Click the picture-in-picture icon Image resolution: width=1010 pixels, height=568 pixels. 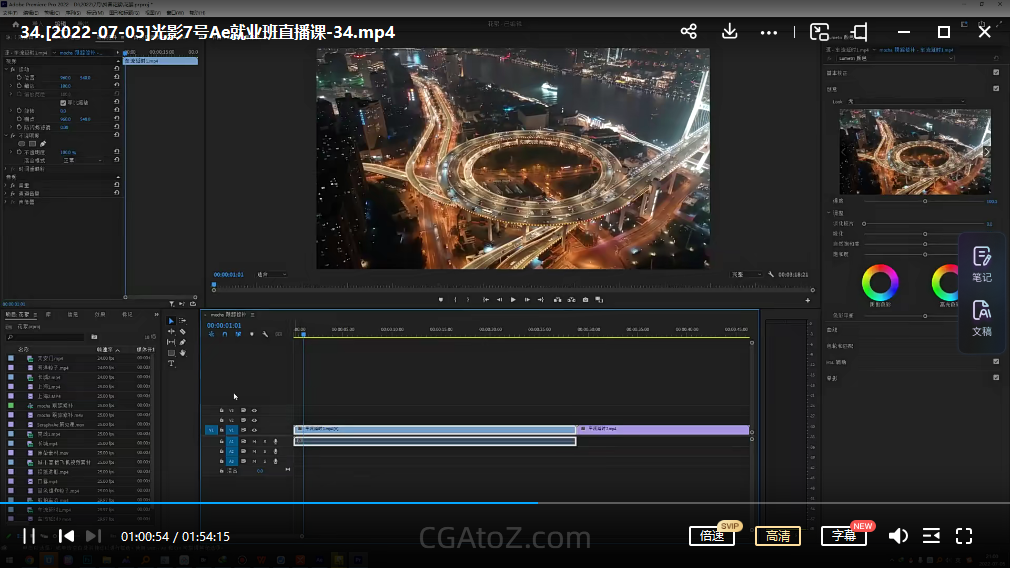(819, 32)
